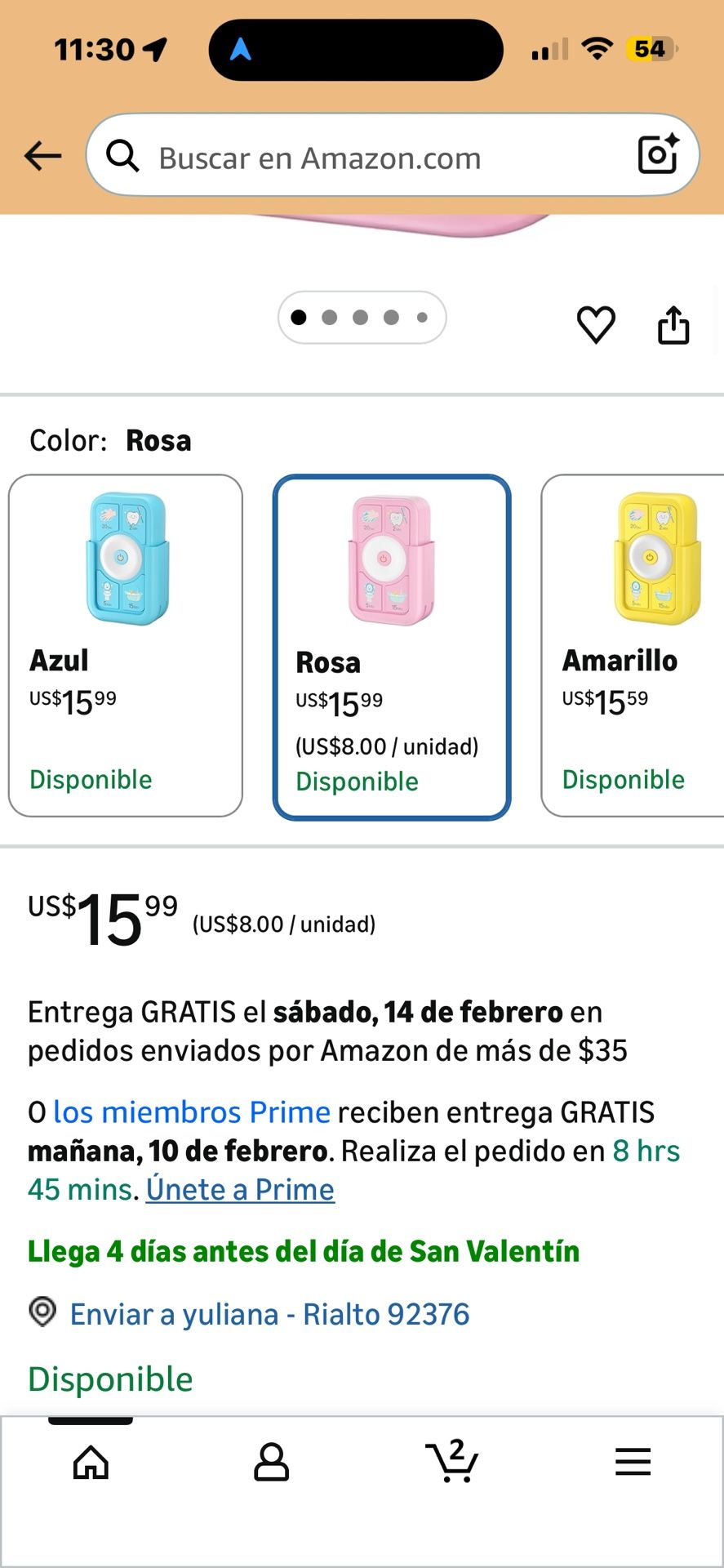Screen dimensions: 724x1568
Task: Open the hamburger menu
Action: [633, 1462]
